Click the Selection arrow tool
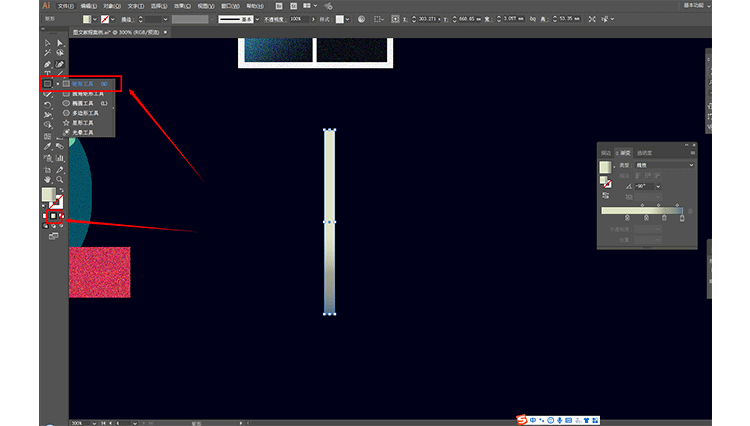The width and height of the screenshot is (750, 426). click(x=47, y=43)
